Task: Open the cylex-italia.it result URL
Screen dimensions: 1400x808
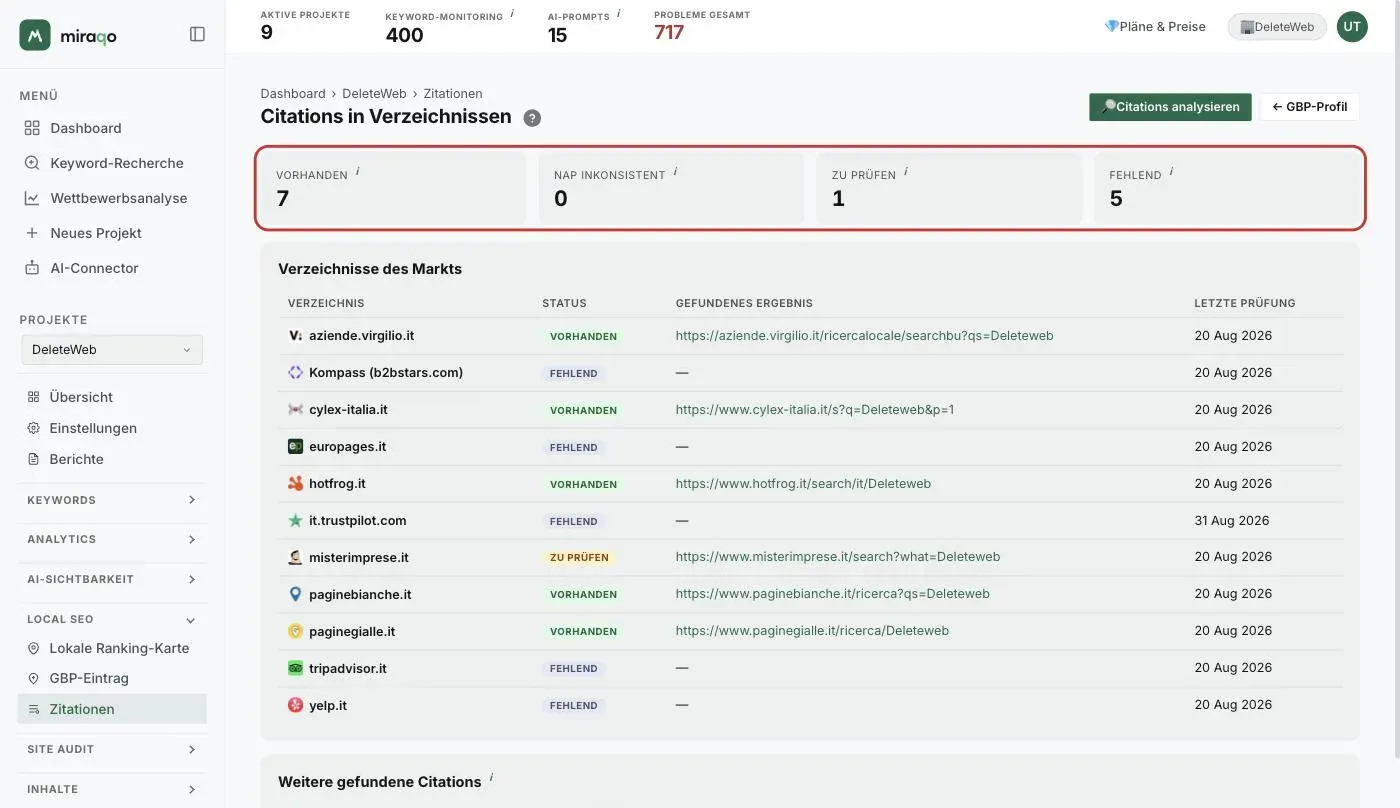Action: (x=815, y=410)
